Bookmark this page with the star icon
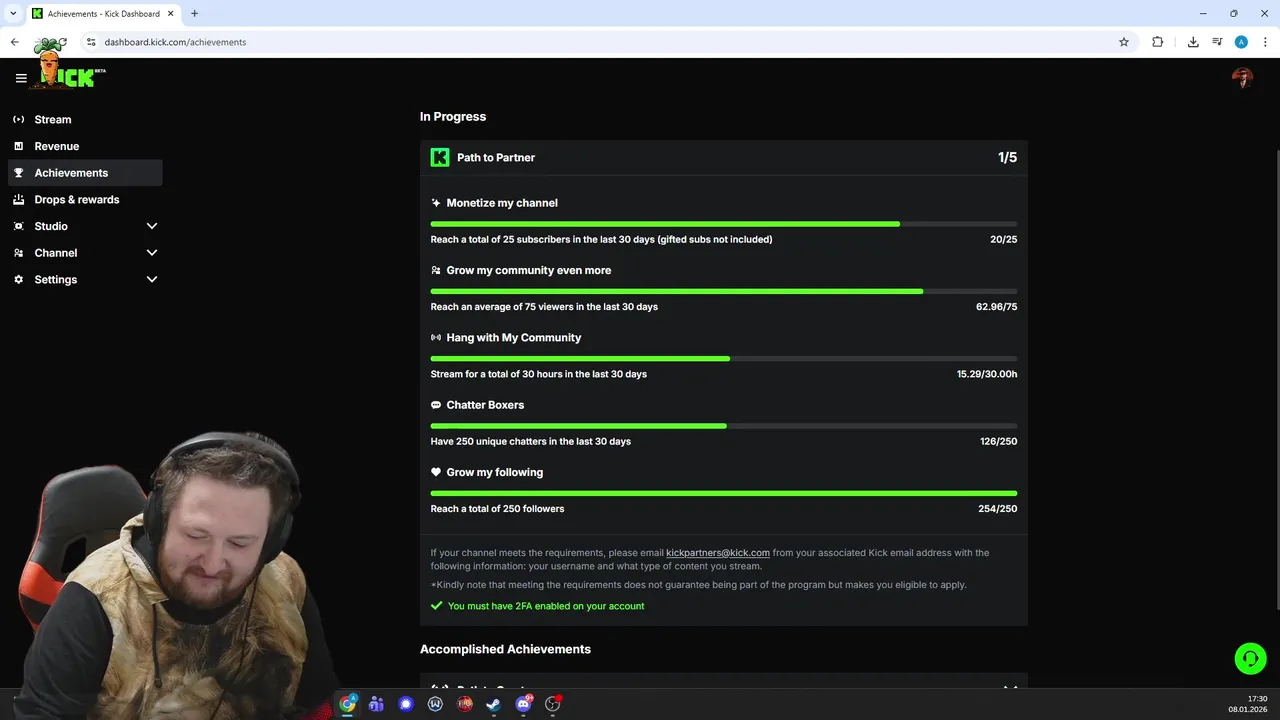Viewport: 1280px width, 720px height. pos(1124,42)
